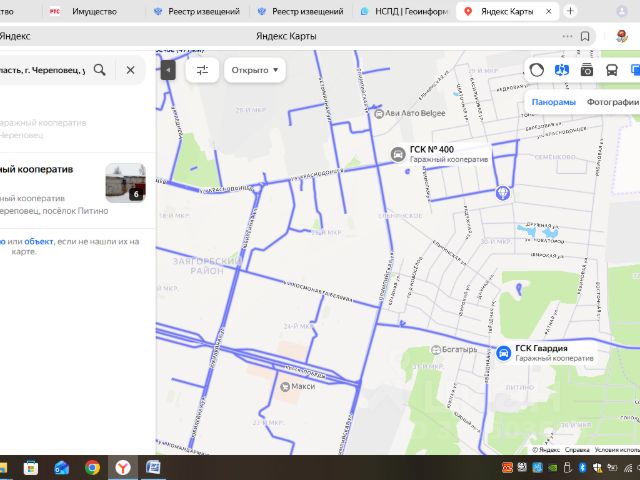
Task: Open the Справка link on map
Action: coord(577,450)
